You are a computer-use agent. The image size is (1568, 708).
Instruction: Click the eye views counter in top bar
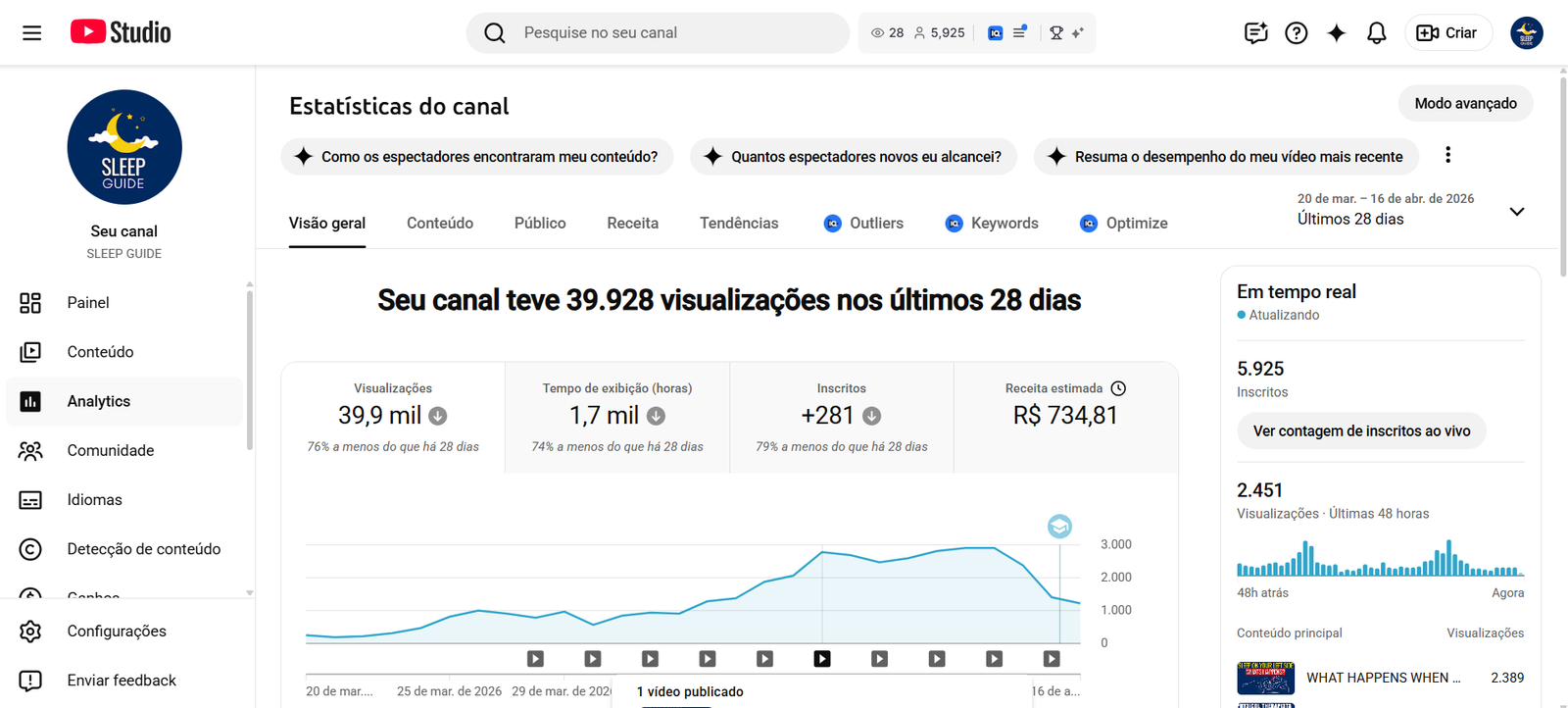tap(888, 33)
